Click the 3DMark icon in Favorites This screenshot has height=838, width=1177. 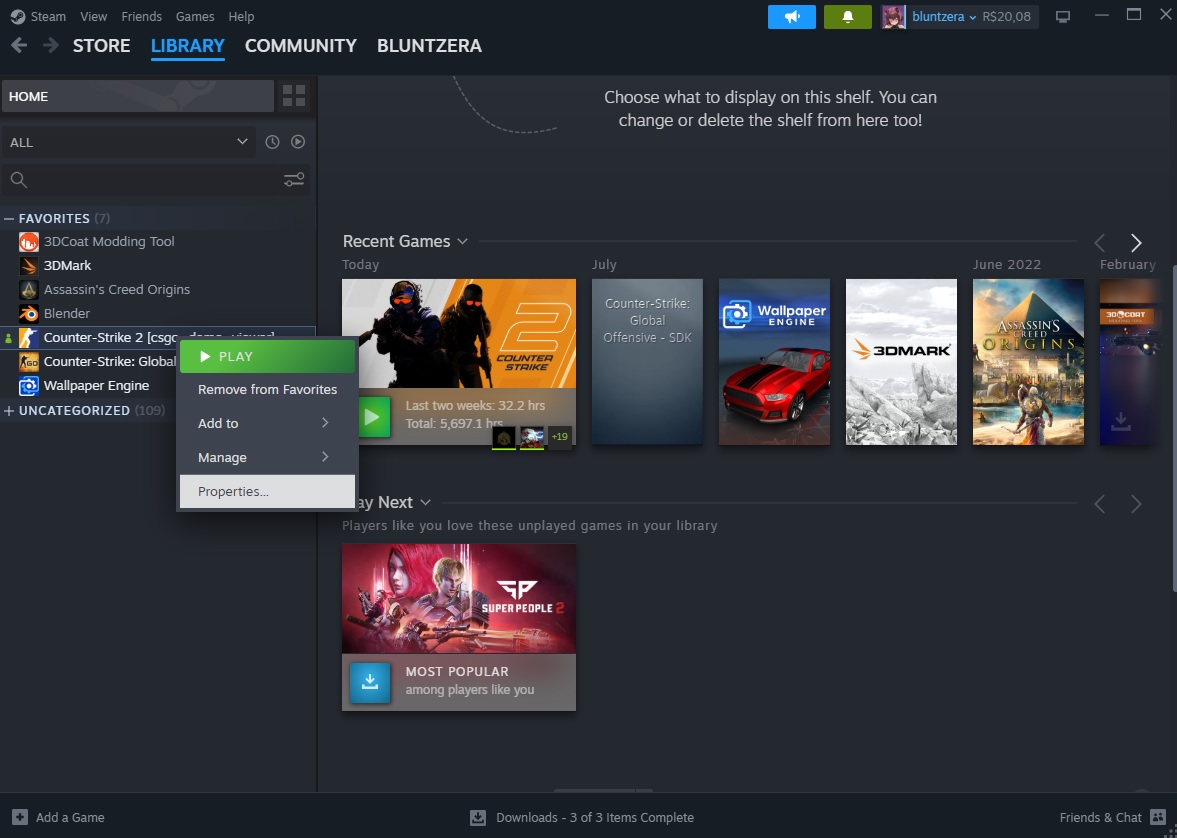pyautogui.click(x=29, y=266)
